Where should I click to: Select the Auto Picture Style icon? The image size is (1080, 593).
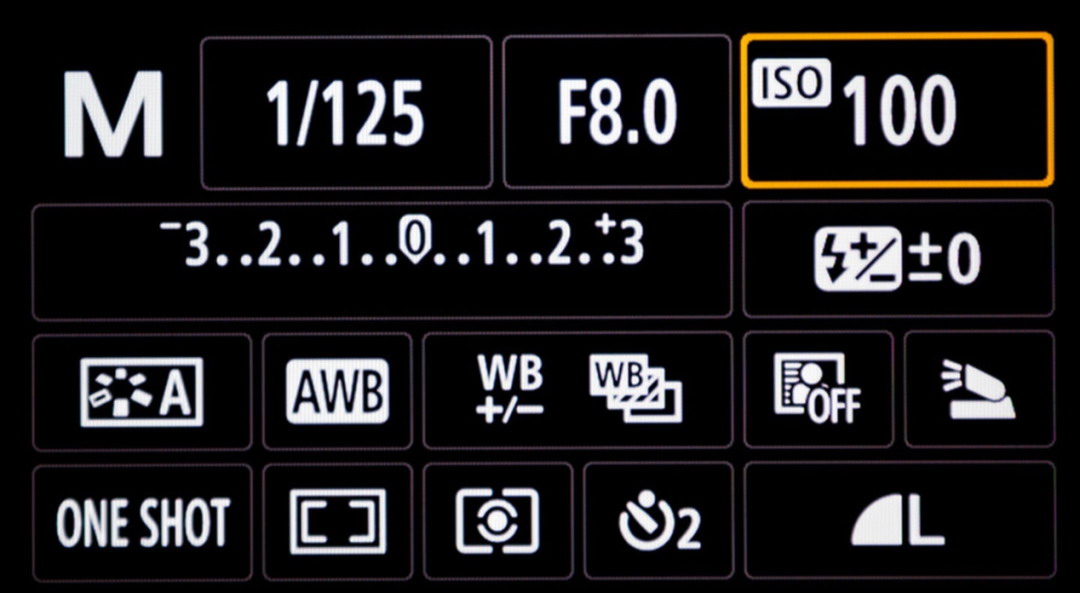click(x=142, y=392)
